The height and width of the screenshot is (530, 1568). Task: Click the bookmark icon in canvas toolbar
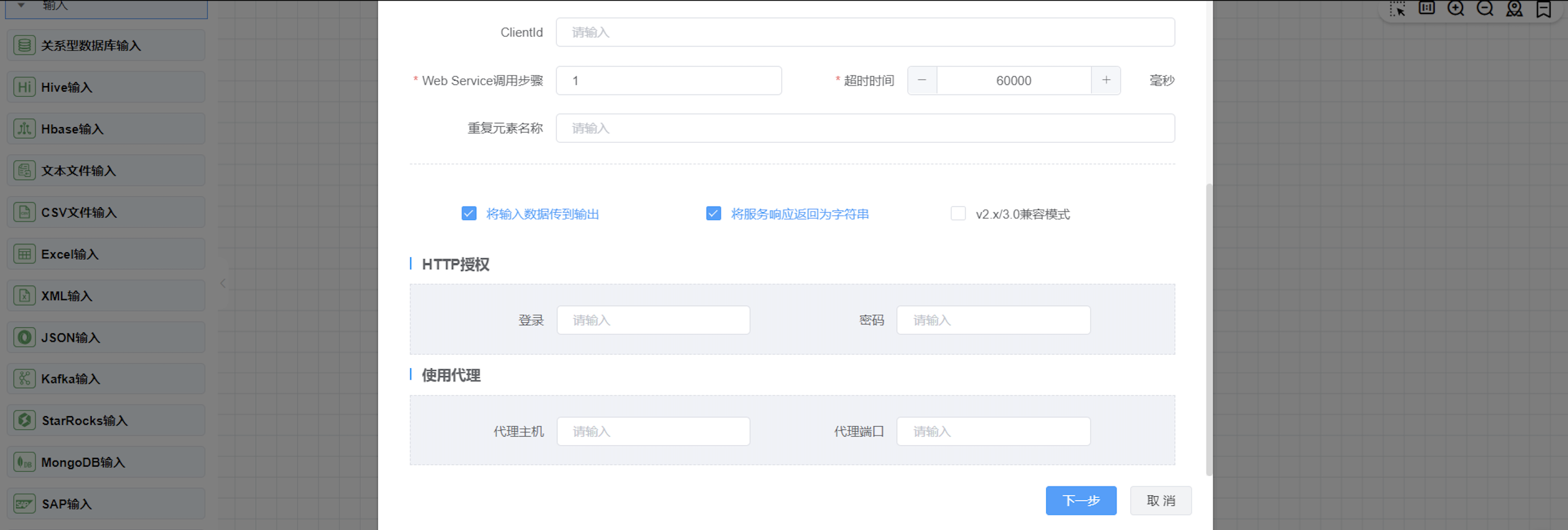(1543, 8)
